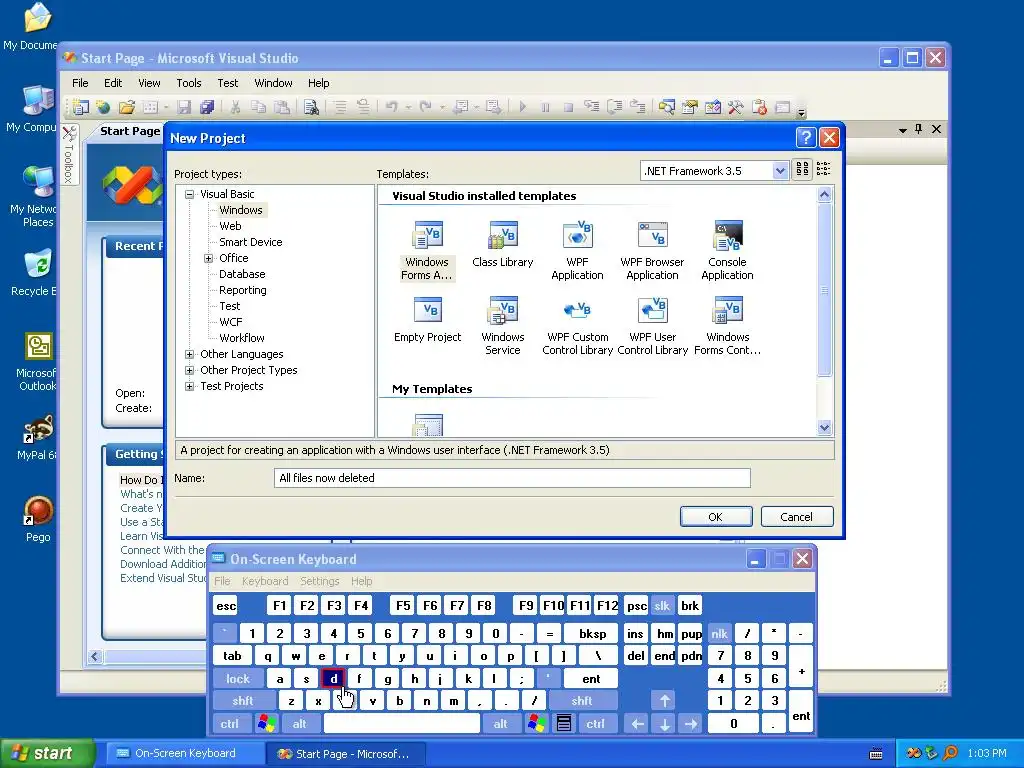
Task: Expand the Other Languages node
Action: [189, 354]
